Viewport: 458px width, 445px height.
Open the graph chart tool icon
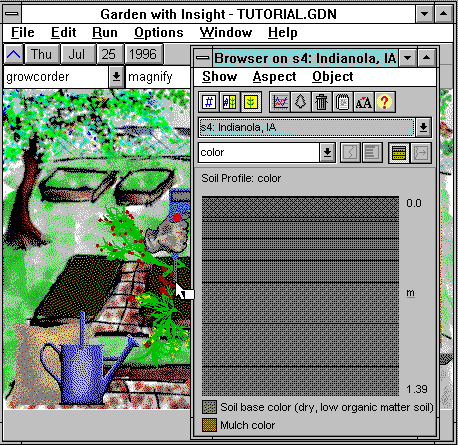(x=280, y=102)
